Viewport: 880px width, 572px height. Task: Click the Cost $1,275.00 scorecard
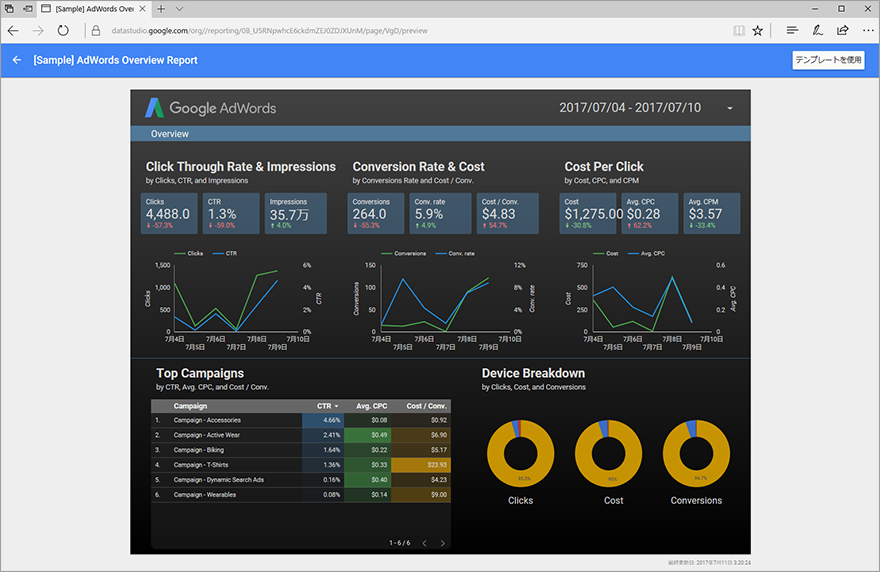point(588,213)
